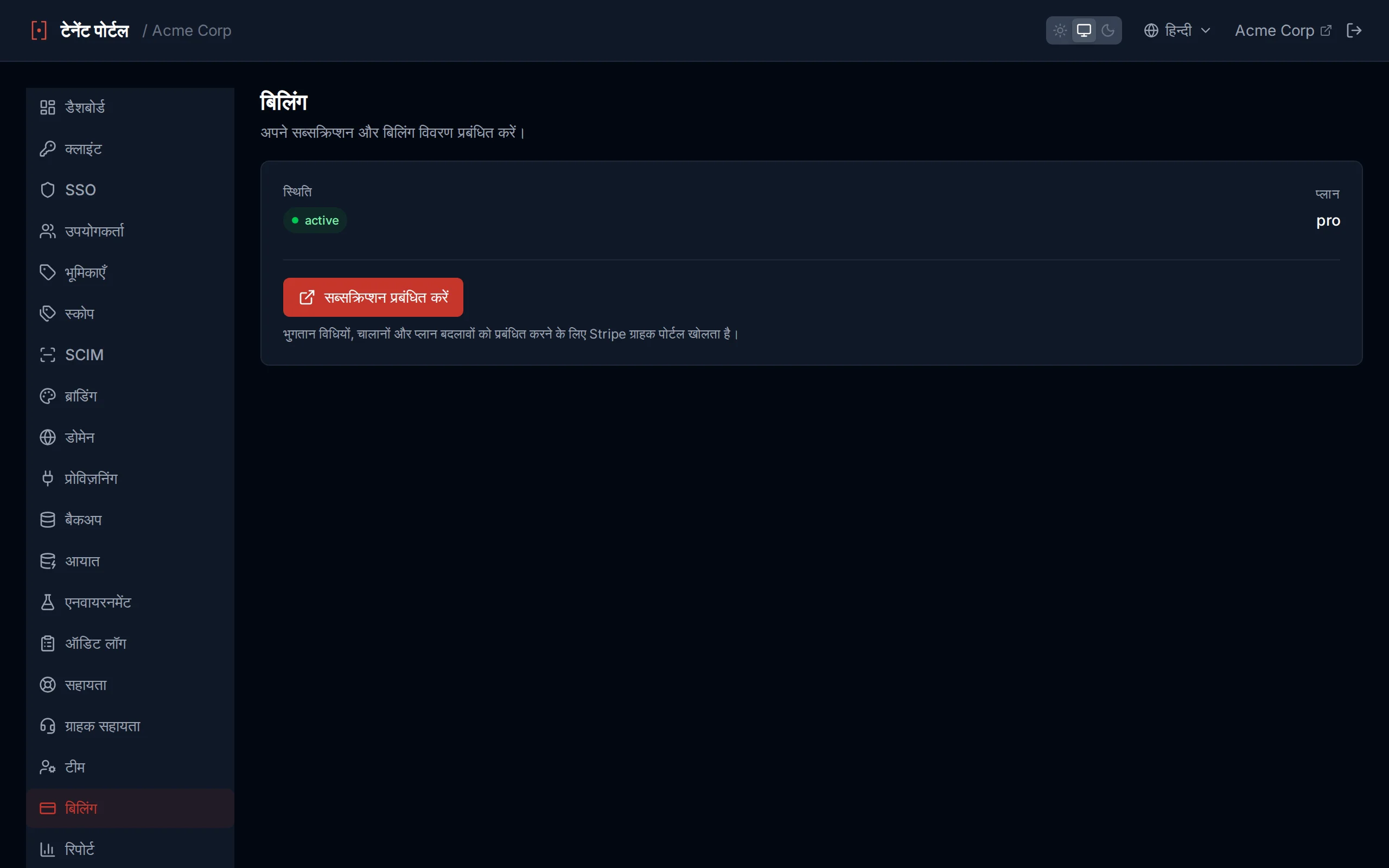Click the सब्सक्रिप्शन प्रबंधित करें button
The width and height of the screenshot is (1389, 868).
click(373, 297)
